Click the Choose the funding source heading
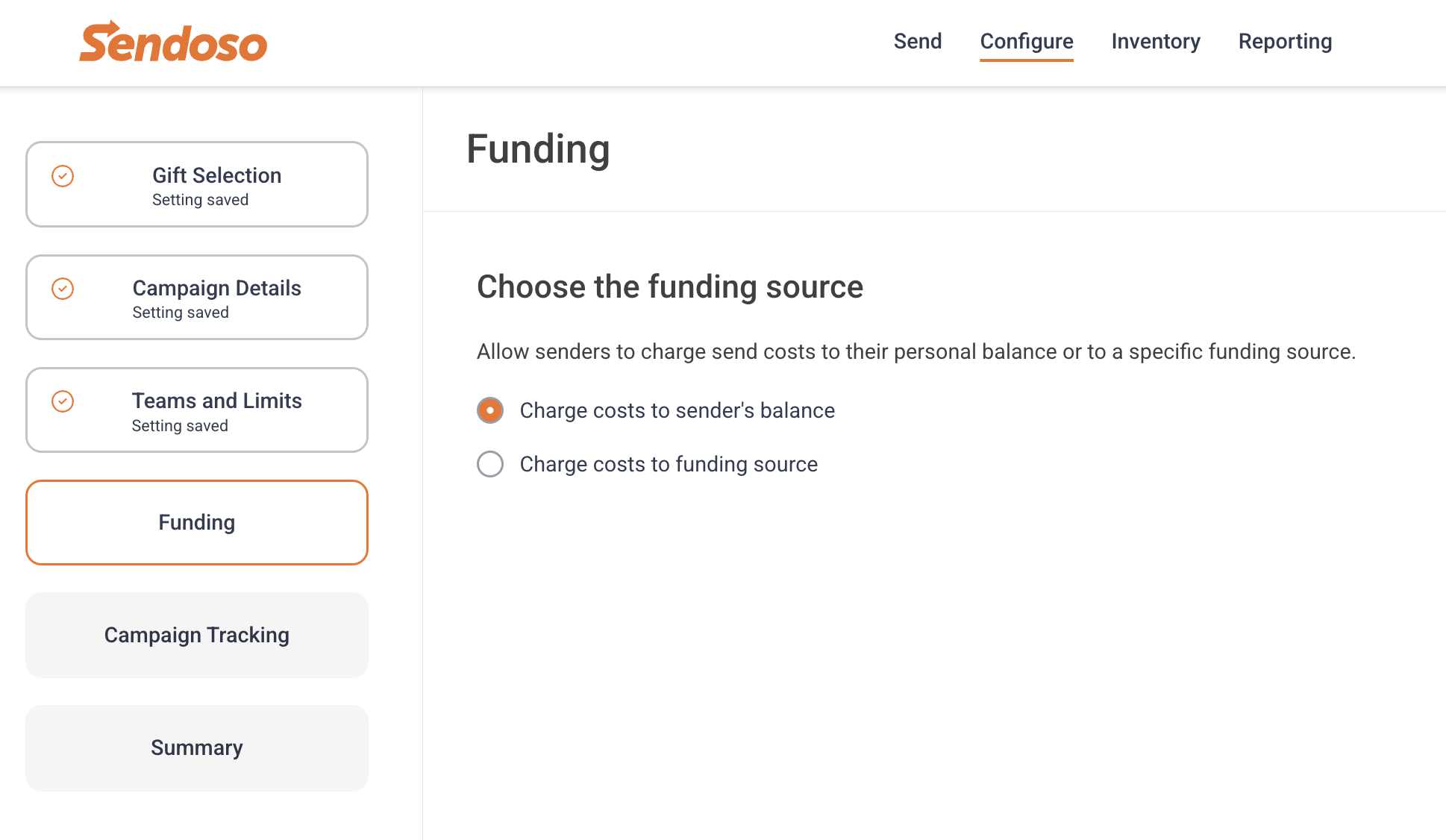 (x=670, y=287)
